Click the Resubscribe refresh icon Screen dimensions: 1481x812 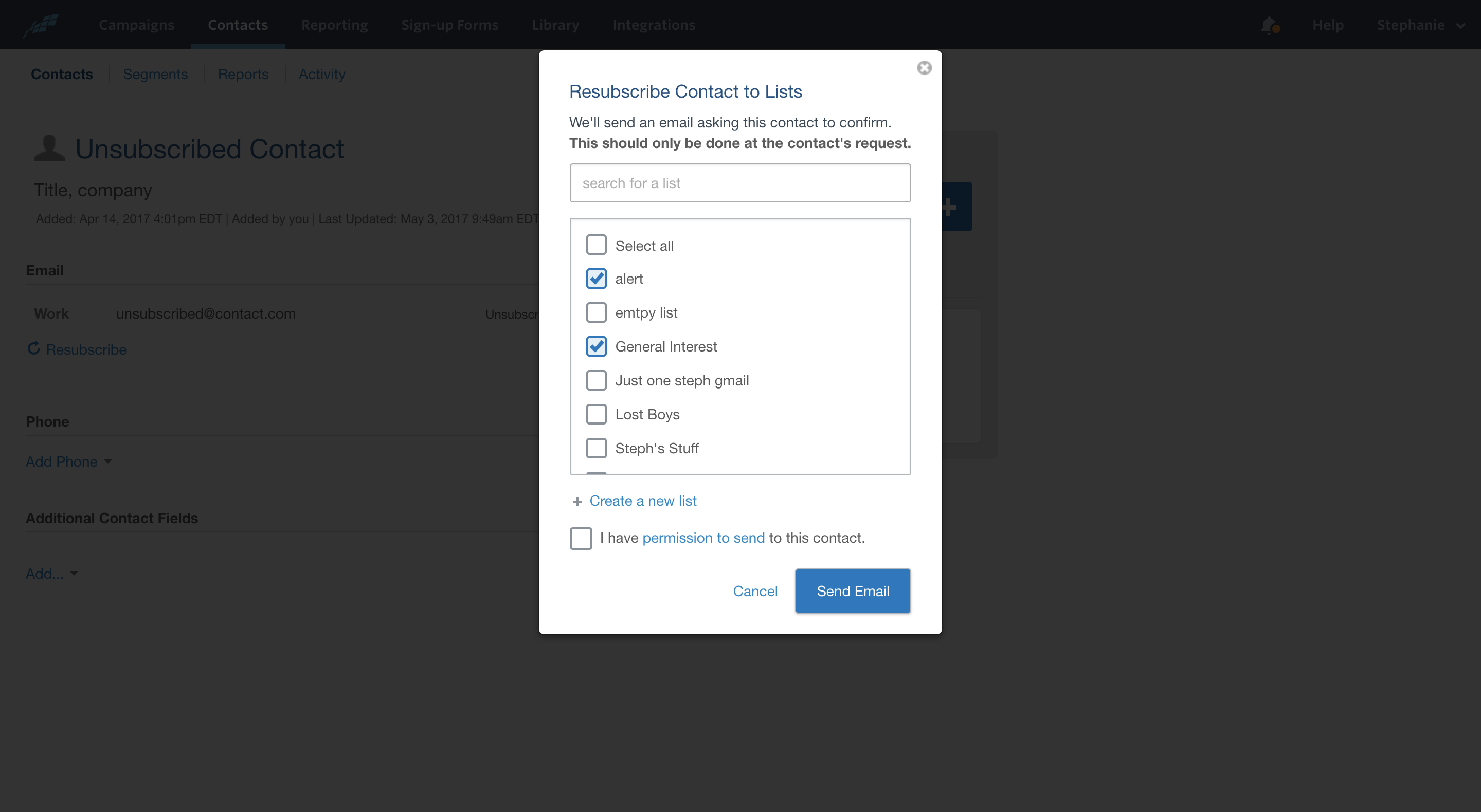[x=34, y=348]
